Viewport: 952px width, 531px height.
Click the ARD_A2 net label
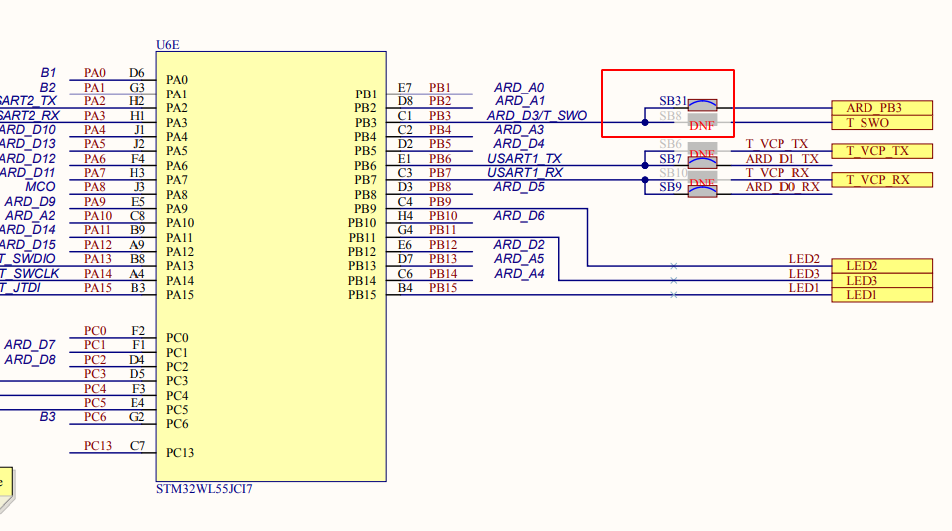tap(30, 216)
